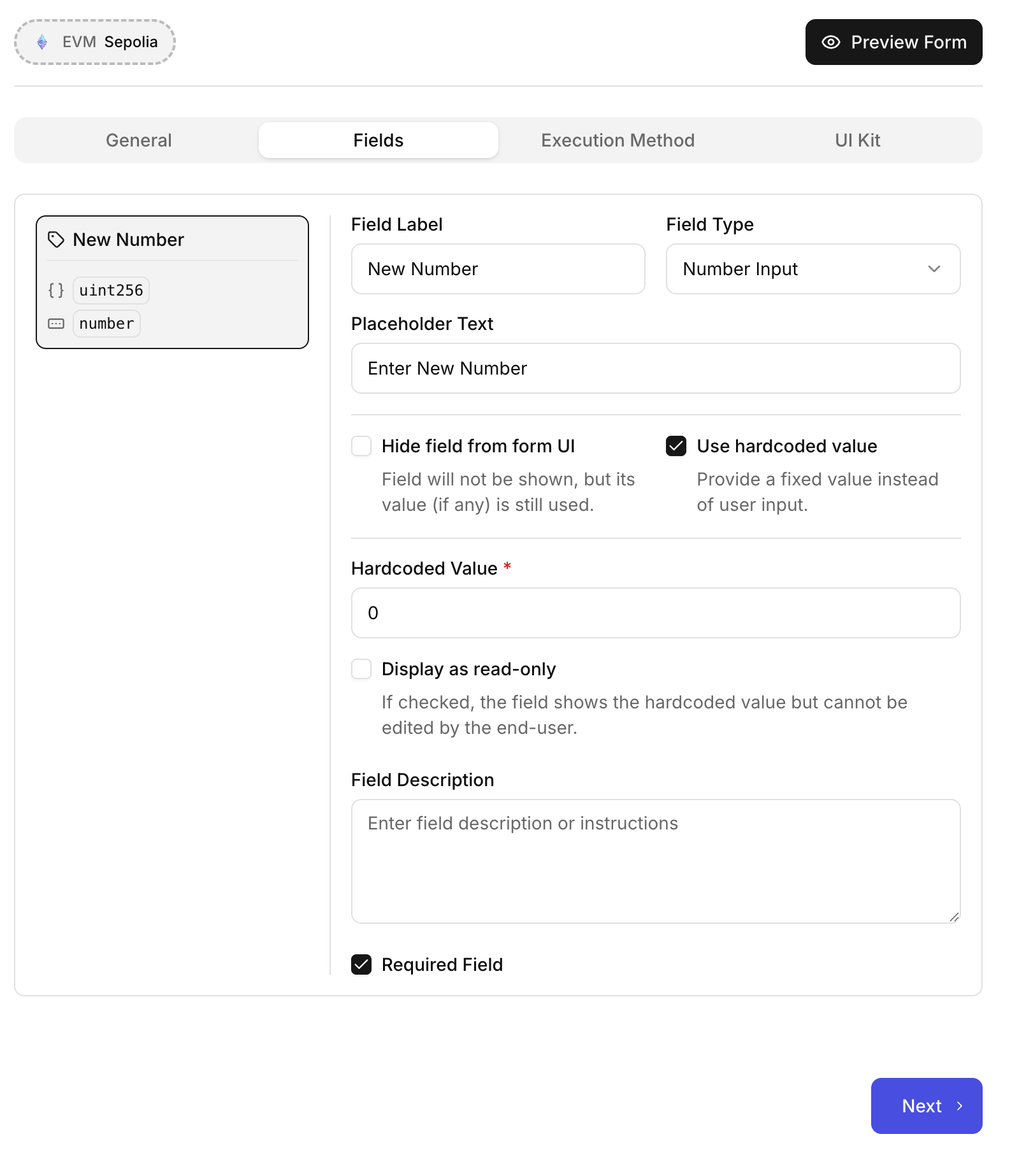Click the keyboard icon beside the number badge
The image size is (1026, 1176).
56,324
